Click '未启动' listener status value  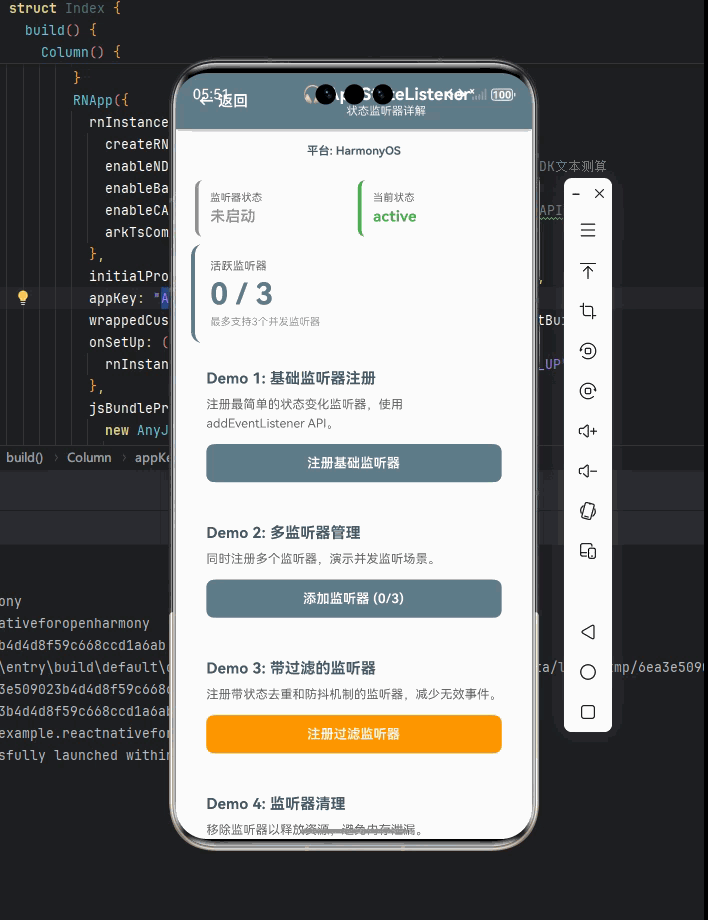pos(233,217)
